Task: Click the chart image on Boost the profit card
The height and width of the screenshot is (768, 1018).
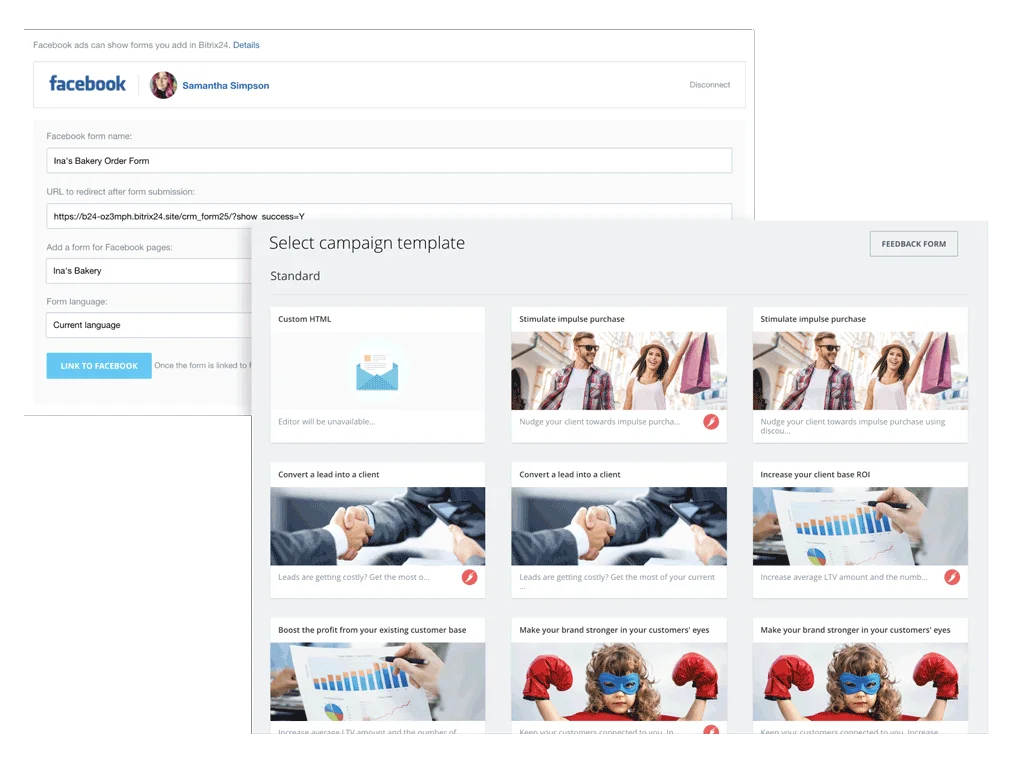Action: click(377, 682)
